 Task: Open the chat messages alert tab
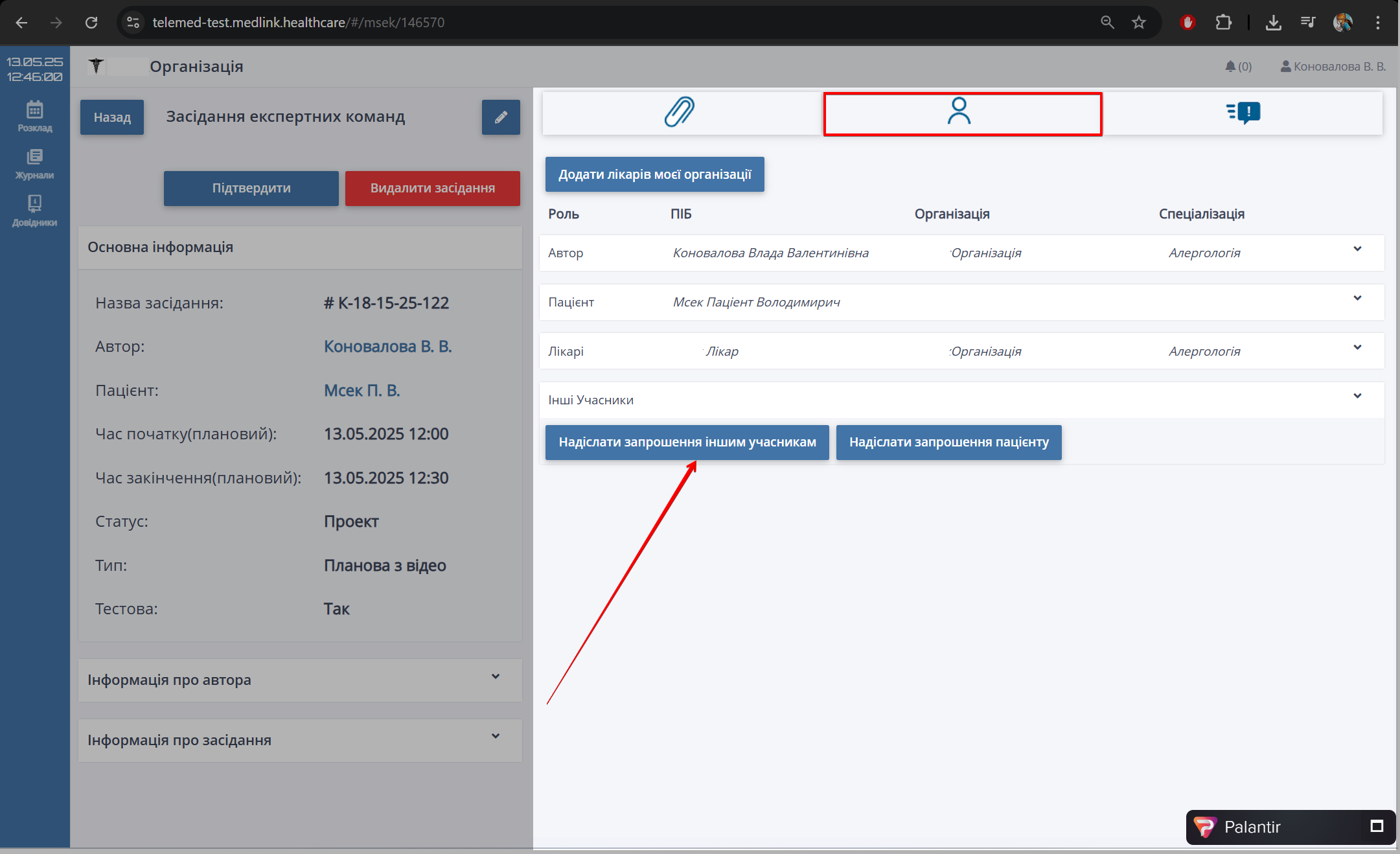coord(1243,112)
